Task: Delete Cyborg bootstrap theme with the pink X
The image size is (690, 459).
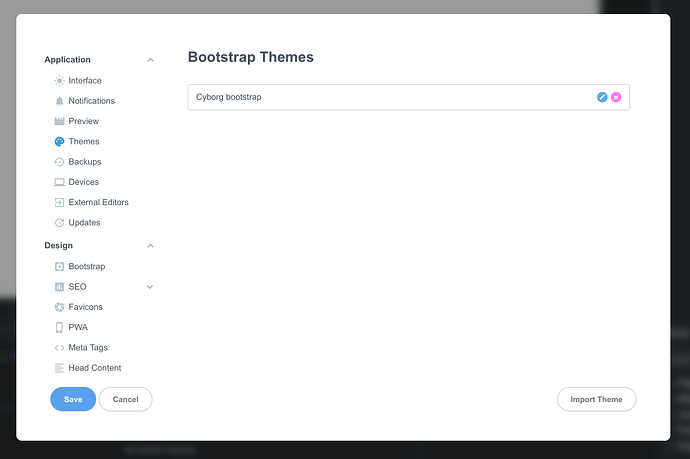Action: (x=616, y=97)
